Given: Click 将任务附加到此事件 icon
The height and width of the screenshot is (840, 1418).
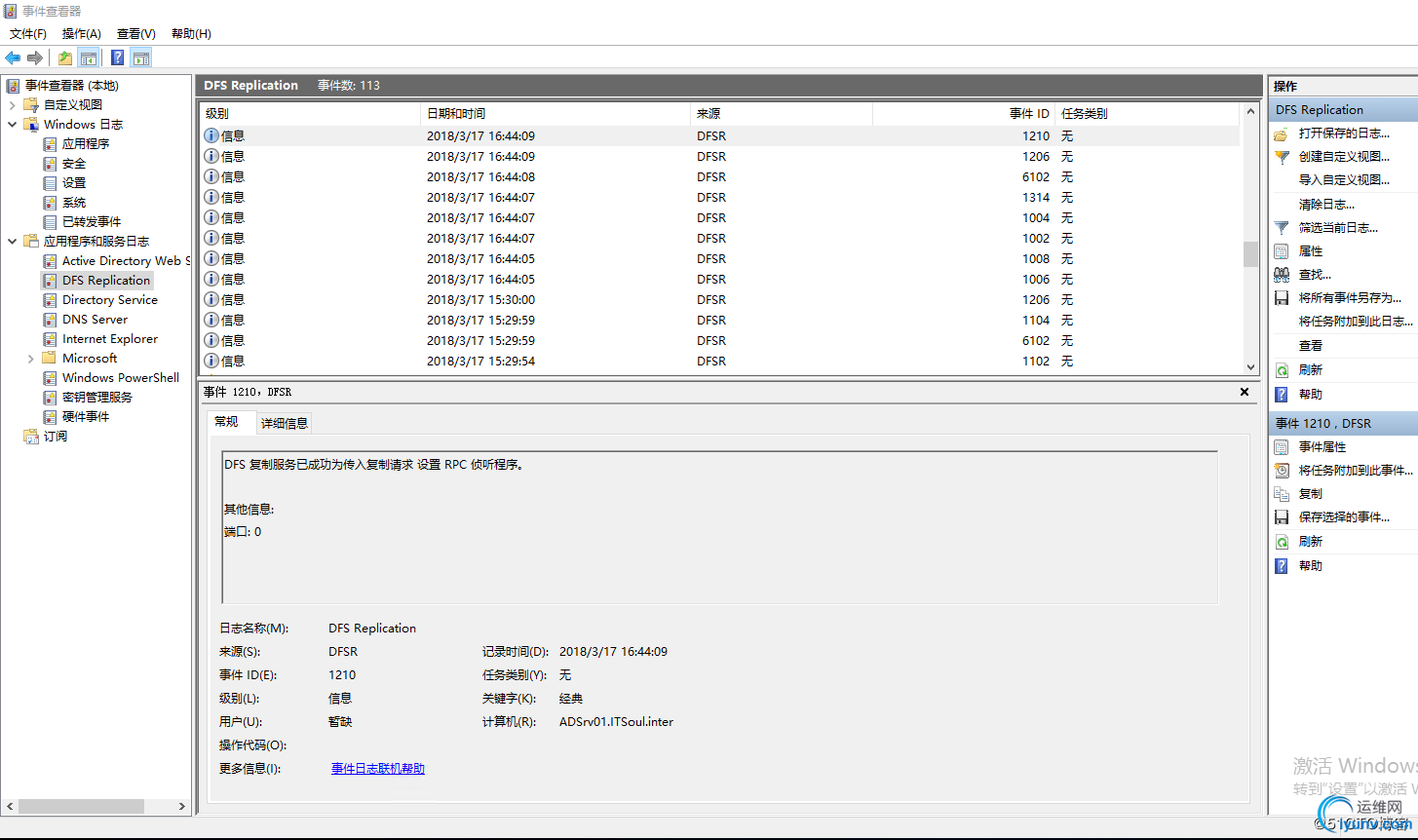Looking at the screenshot, I should click(x=1282, y=471).
